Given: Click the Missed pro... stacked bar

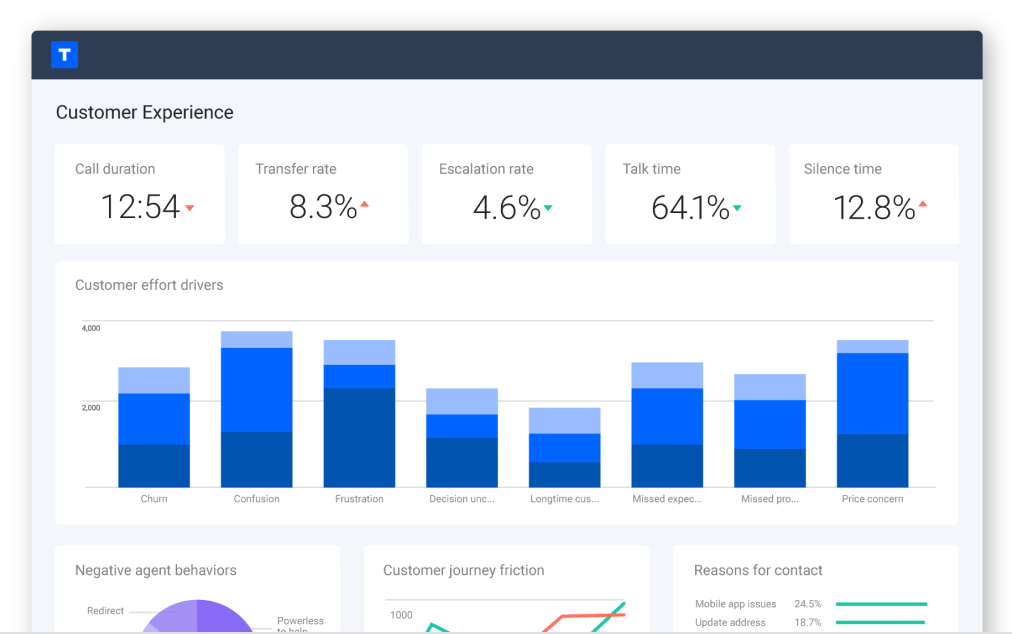Looking at the screenshot, I should point(770,431).
